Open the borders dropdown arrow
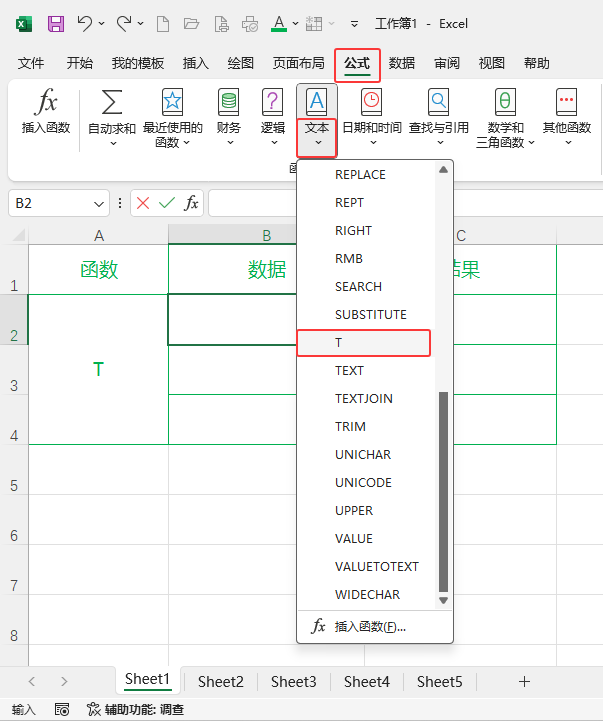The width and height of the screenshot is (603, 721). click(x=331, y=23)
